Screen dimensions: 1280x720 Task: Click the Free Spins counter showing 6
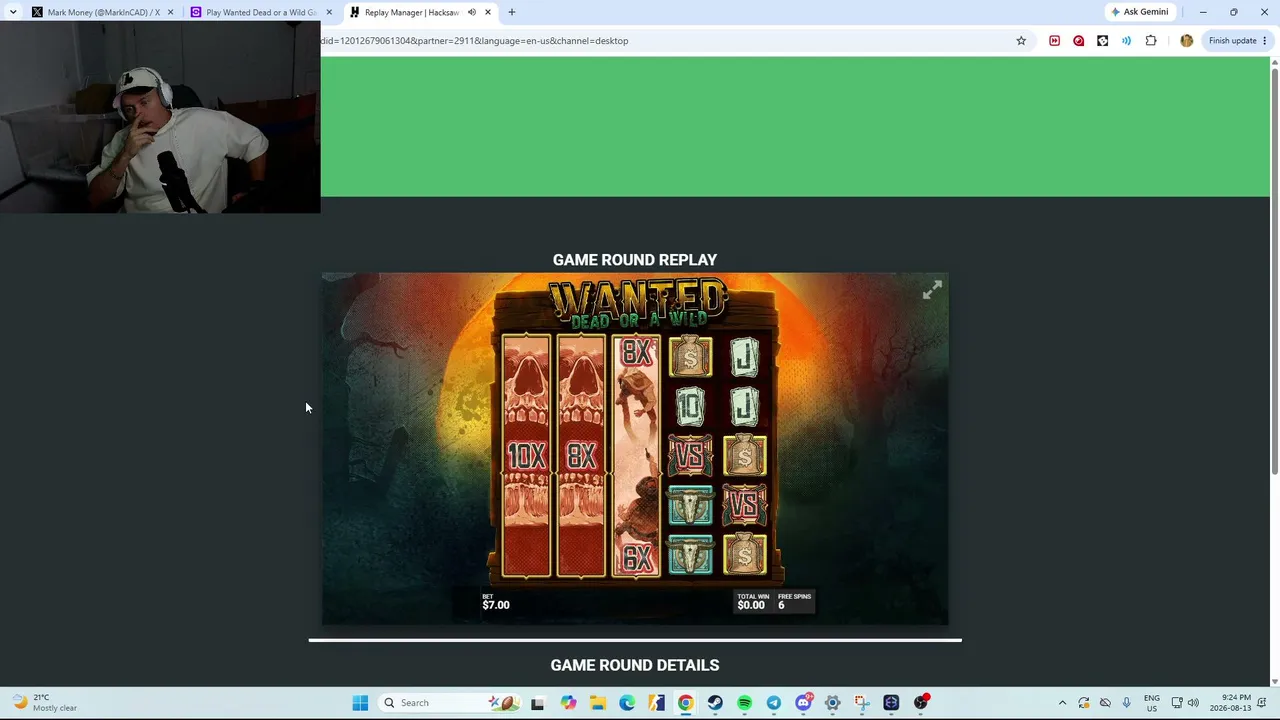[x=794, y=601]
